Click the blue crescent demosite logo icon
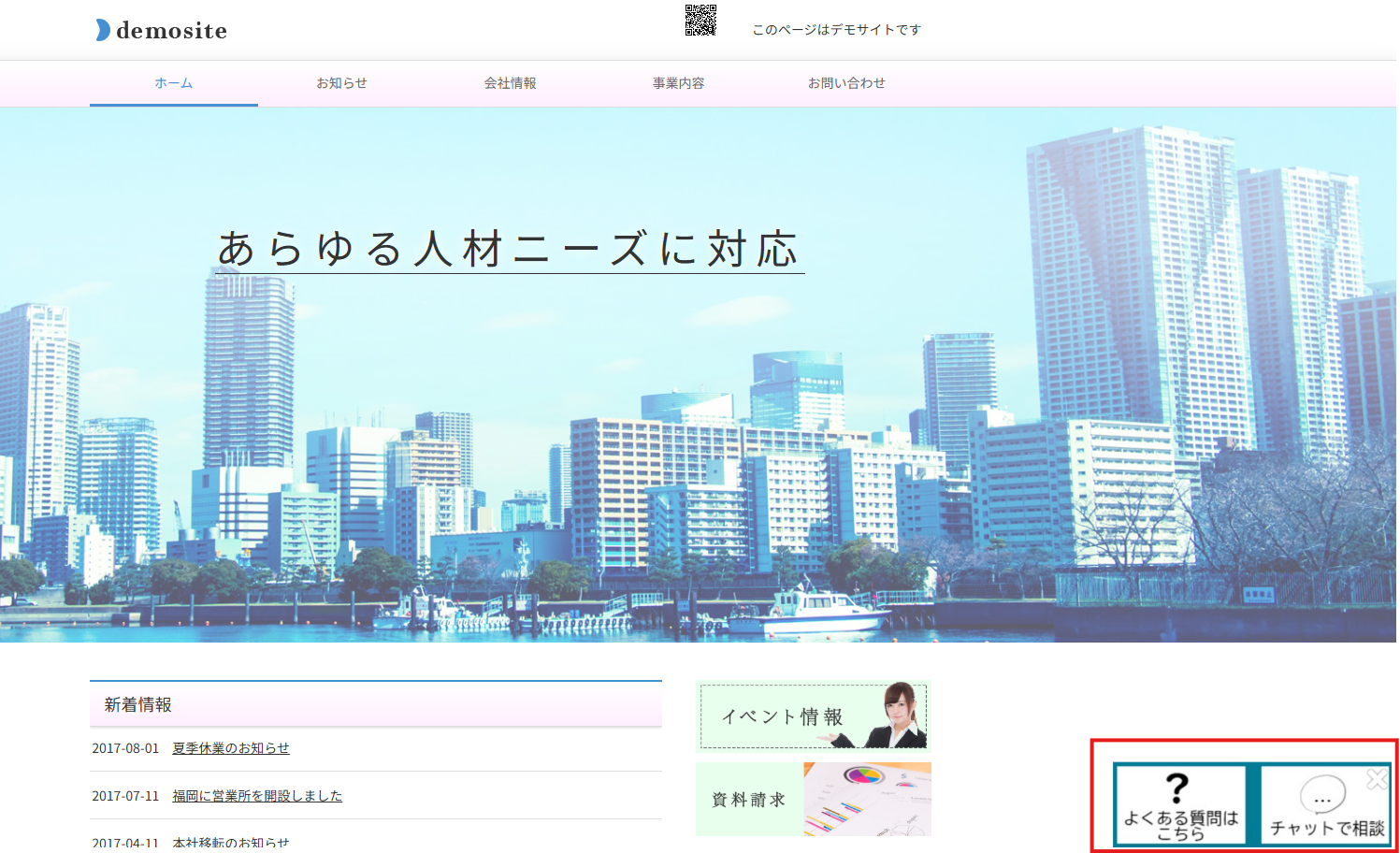The height and width of the screenshot is (853, 1400). (102, 30)
